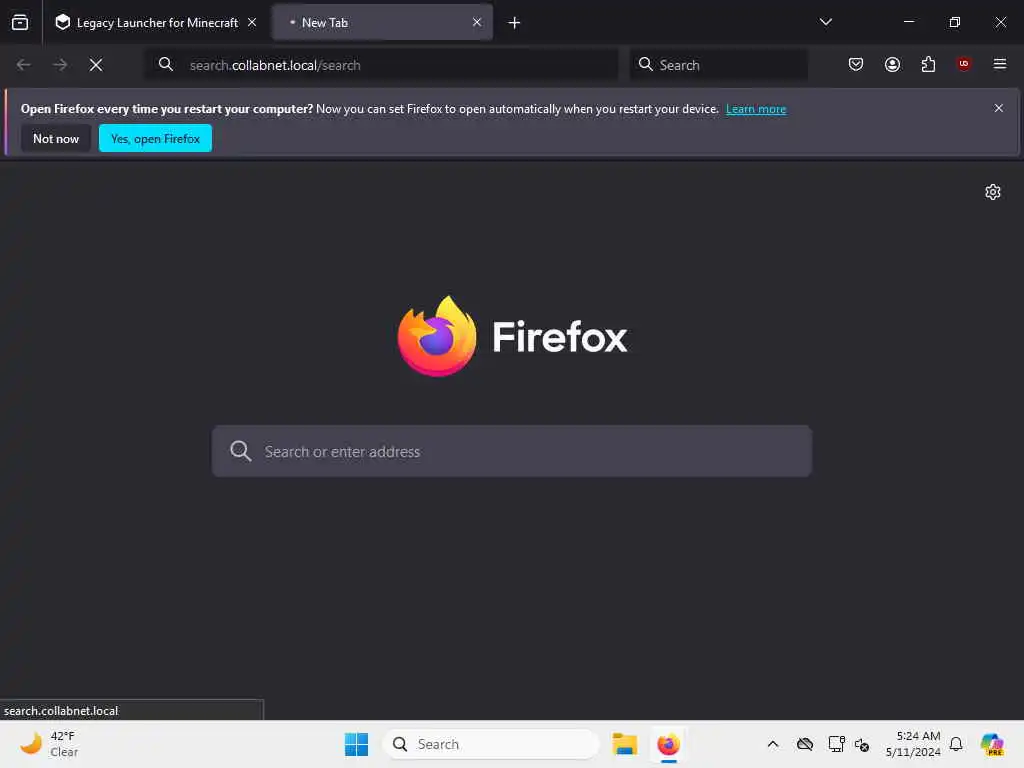The width and height of the screenshot is (1024, 768).
Task: Open the uBlock Origin extension
Action: (x=963, y=64)
